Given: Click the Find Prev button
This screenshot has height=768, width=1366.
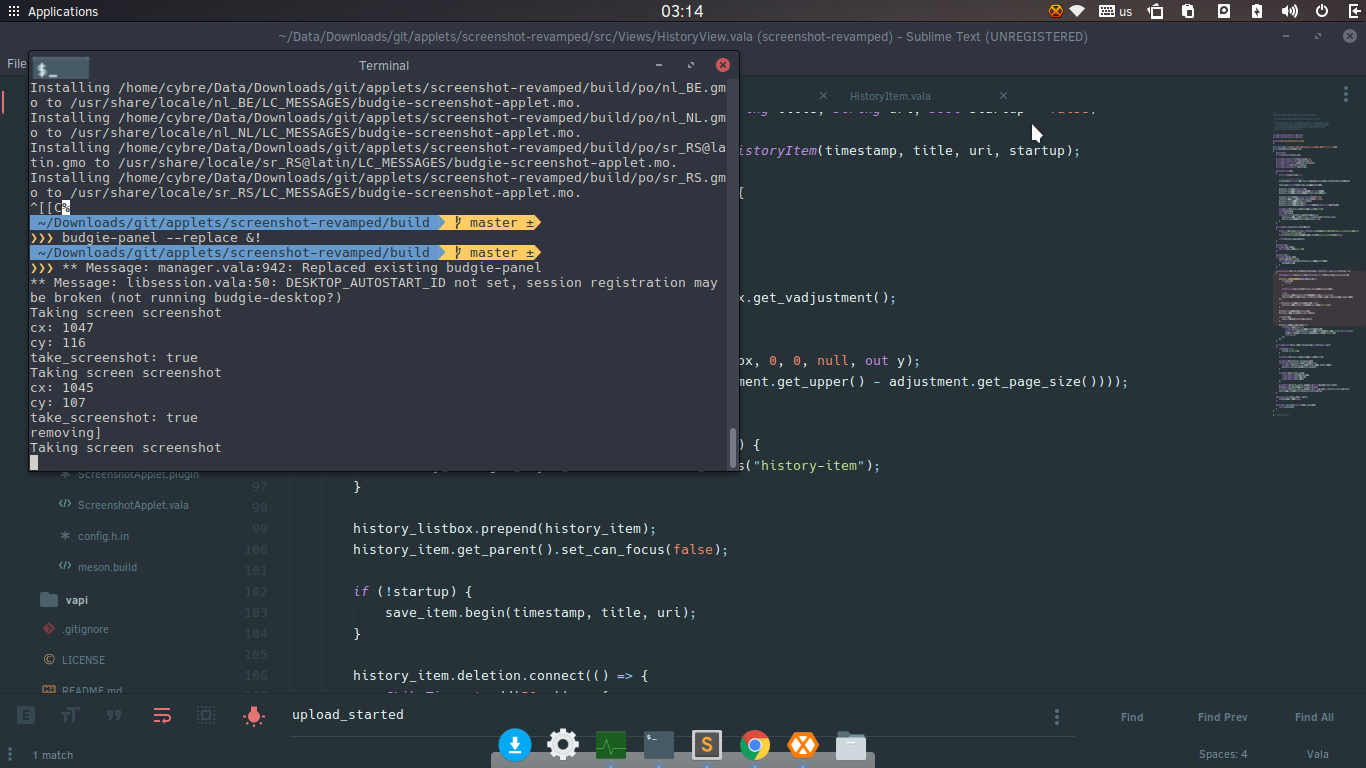Looking at the screenshot, I should [x=1222, y=717].
